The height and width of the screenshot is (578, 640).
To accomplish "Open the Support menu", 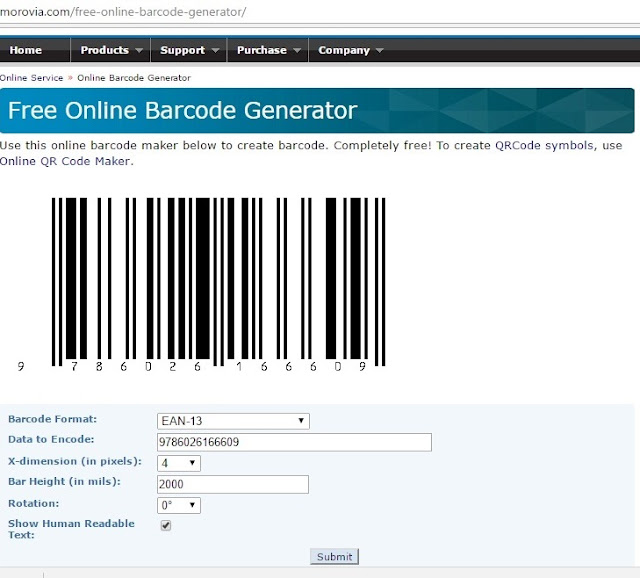I will click(x=189, y=50).
